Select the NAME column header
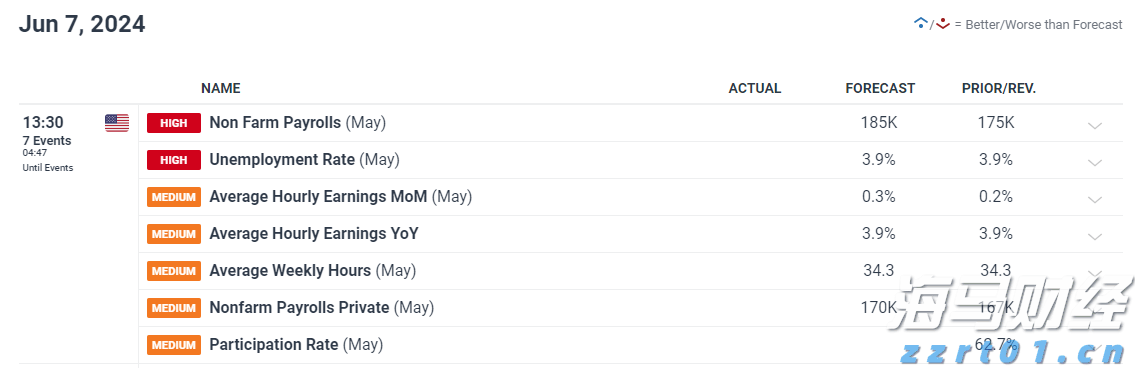Viewport: 1135px width, 368px height. [221, 88]
